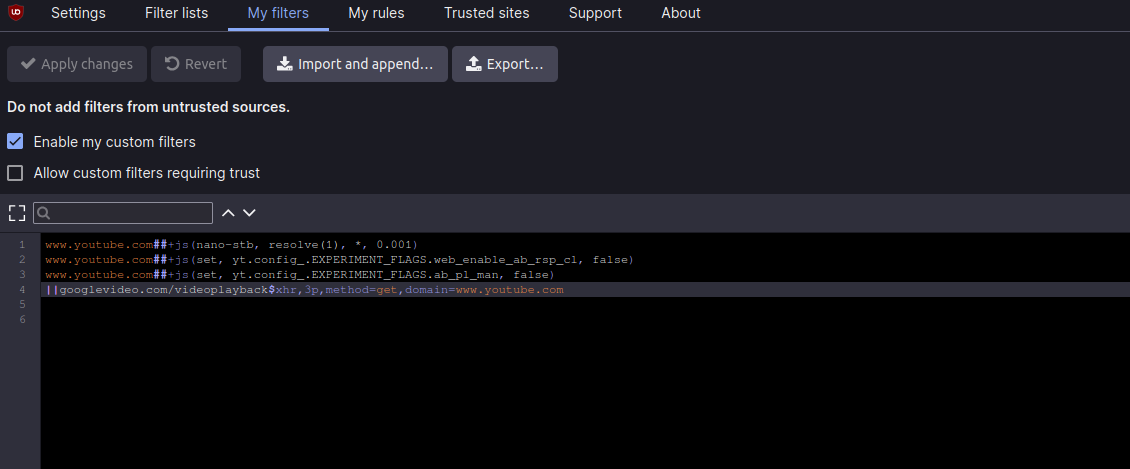Click line number 1 in gutter

pos(22,245)
